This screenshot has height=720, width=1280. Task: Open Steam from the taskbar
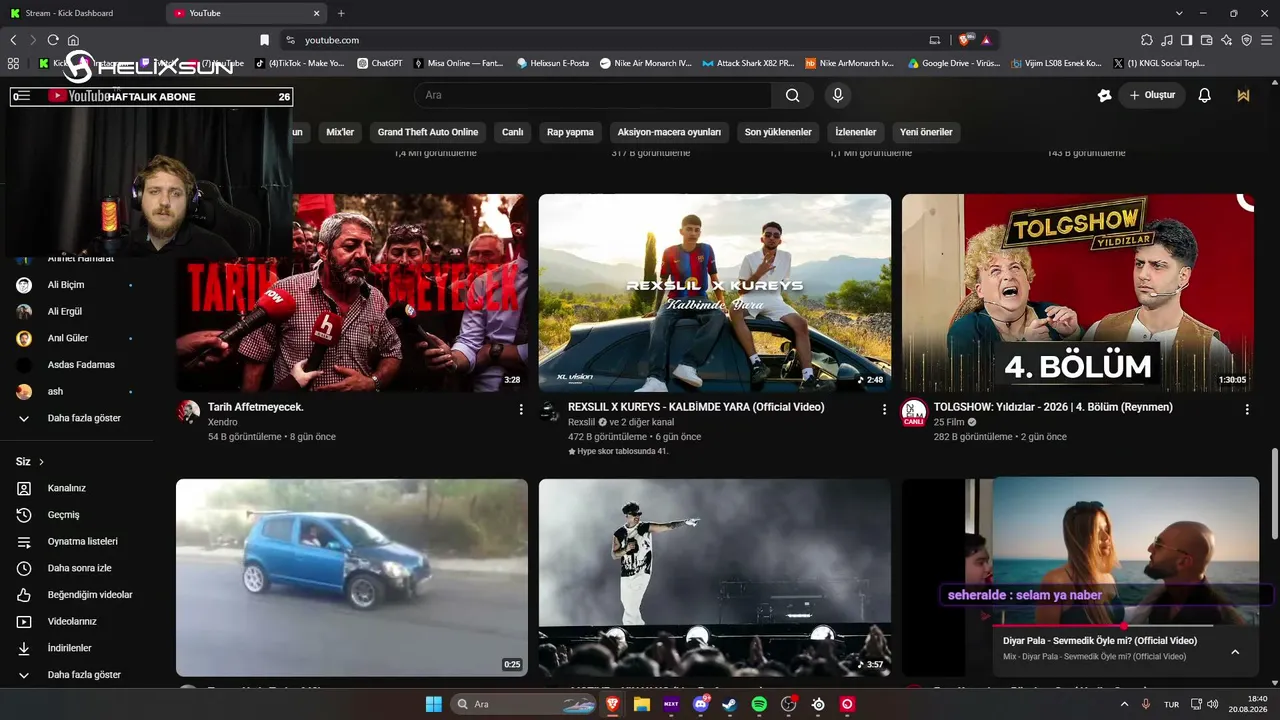(x=730, y=704)
